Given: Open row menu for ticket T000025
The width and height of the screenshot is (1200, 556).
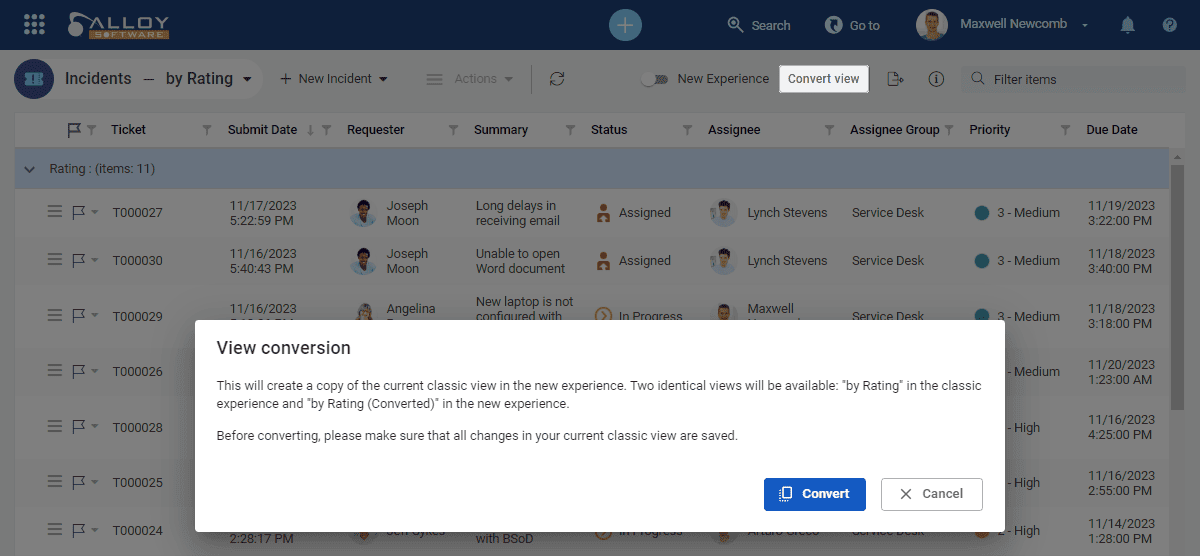Looking at the screenshot, I should pos(55,482).
